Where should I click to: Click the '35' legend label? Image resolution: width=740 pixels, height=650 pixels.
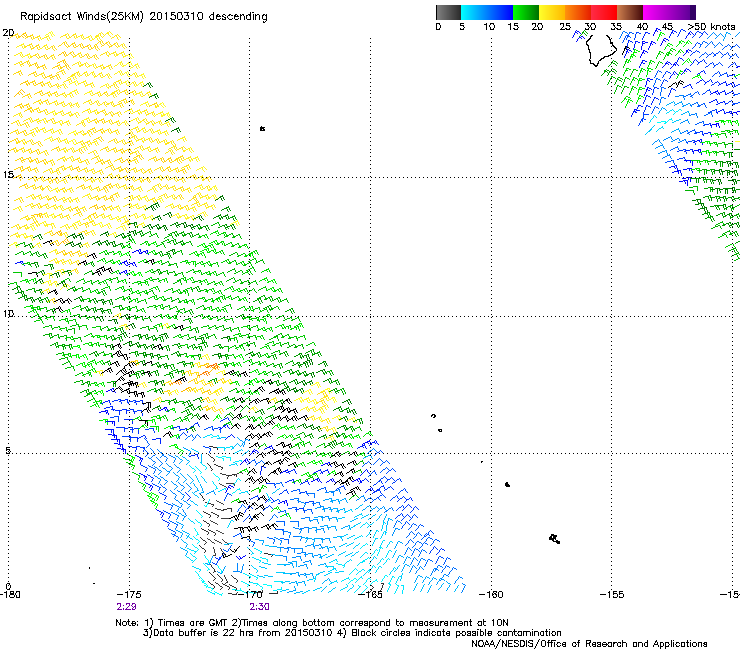click(x=616, y=27)
